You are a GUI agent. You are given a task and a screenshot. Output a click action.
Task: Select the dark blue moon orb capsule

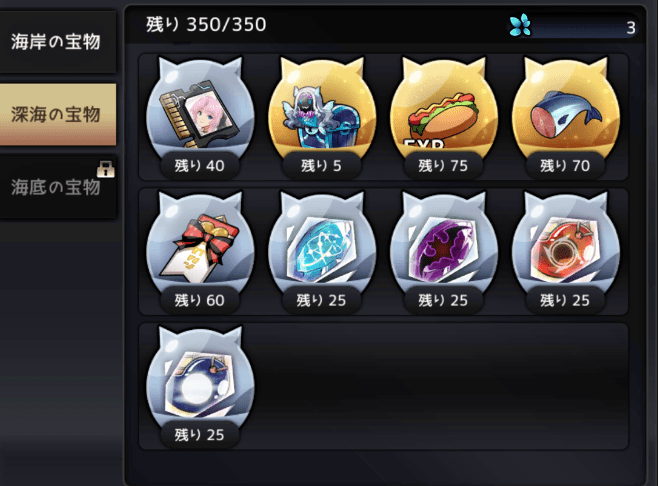[200, 381]
